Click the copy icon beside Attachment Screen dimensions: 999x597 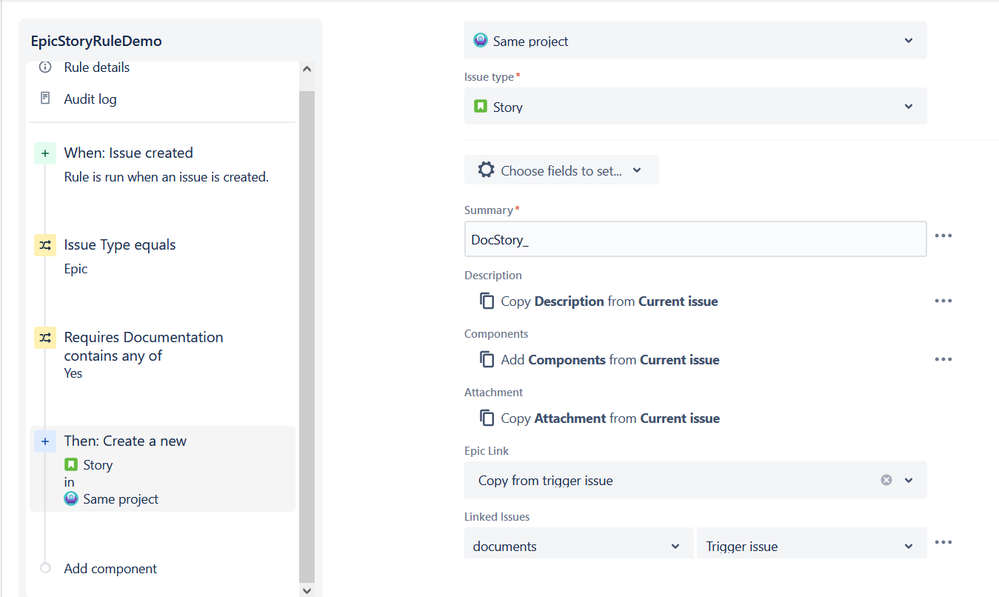pos(487,418)
